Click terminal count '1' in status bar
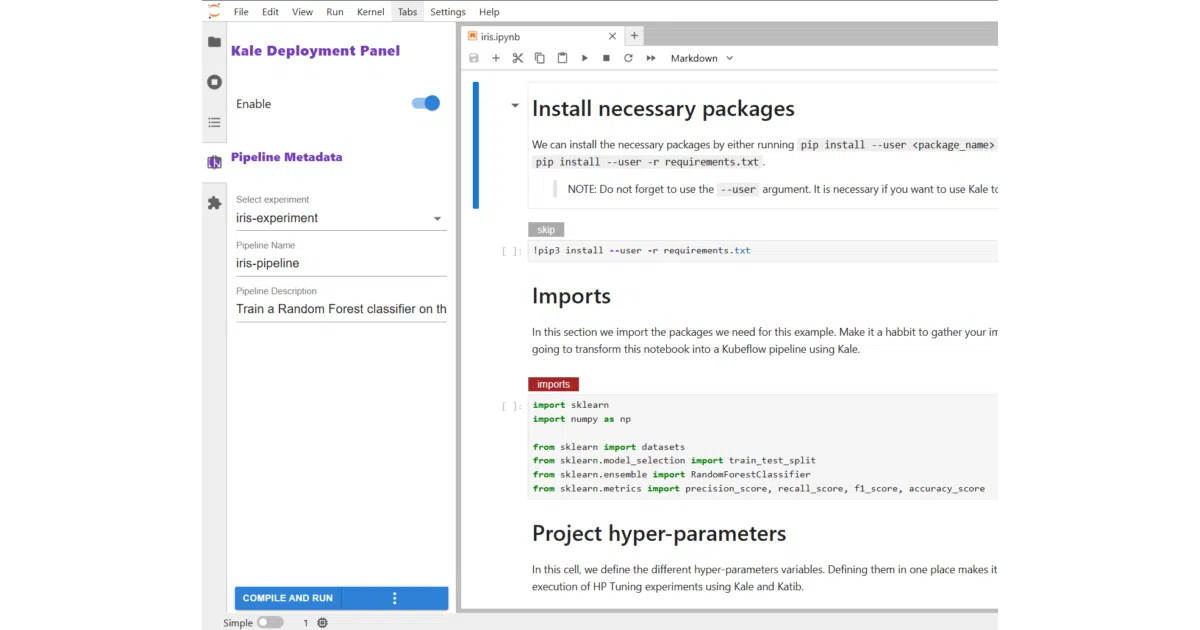This screenshot has height=630, width=1200. point(306,623)
